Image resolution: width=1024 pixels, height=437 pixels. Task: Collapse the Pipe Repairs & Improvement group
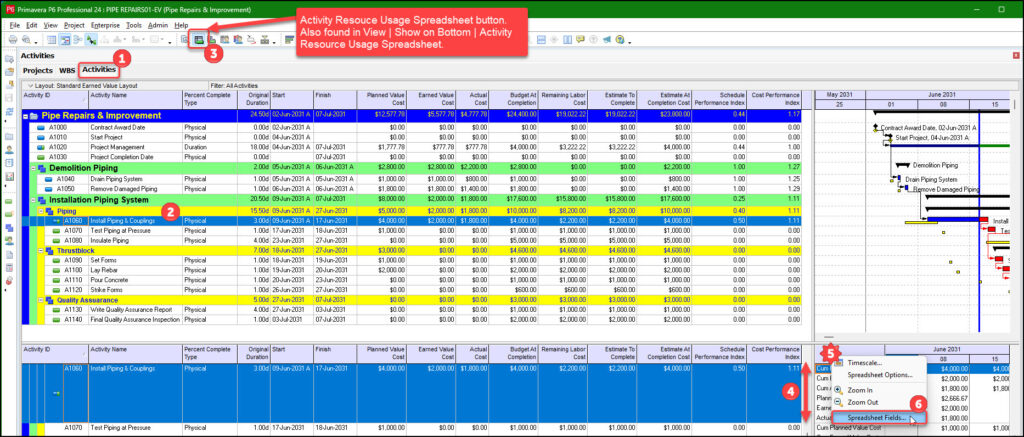point(25,116)
